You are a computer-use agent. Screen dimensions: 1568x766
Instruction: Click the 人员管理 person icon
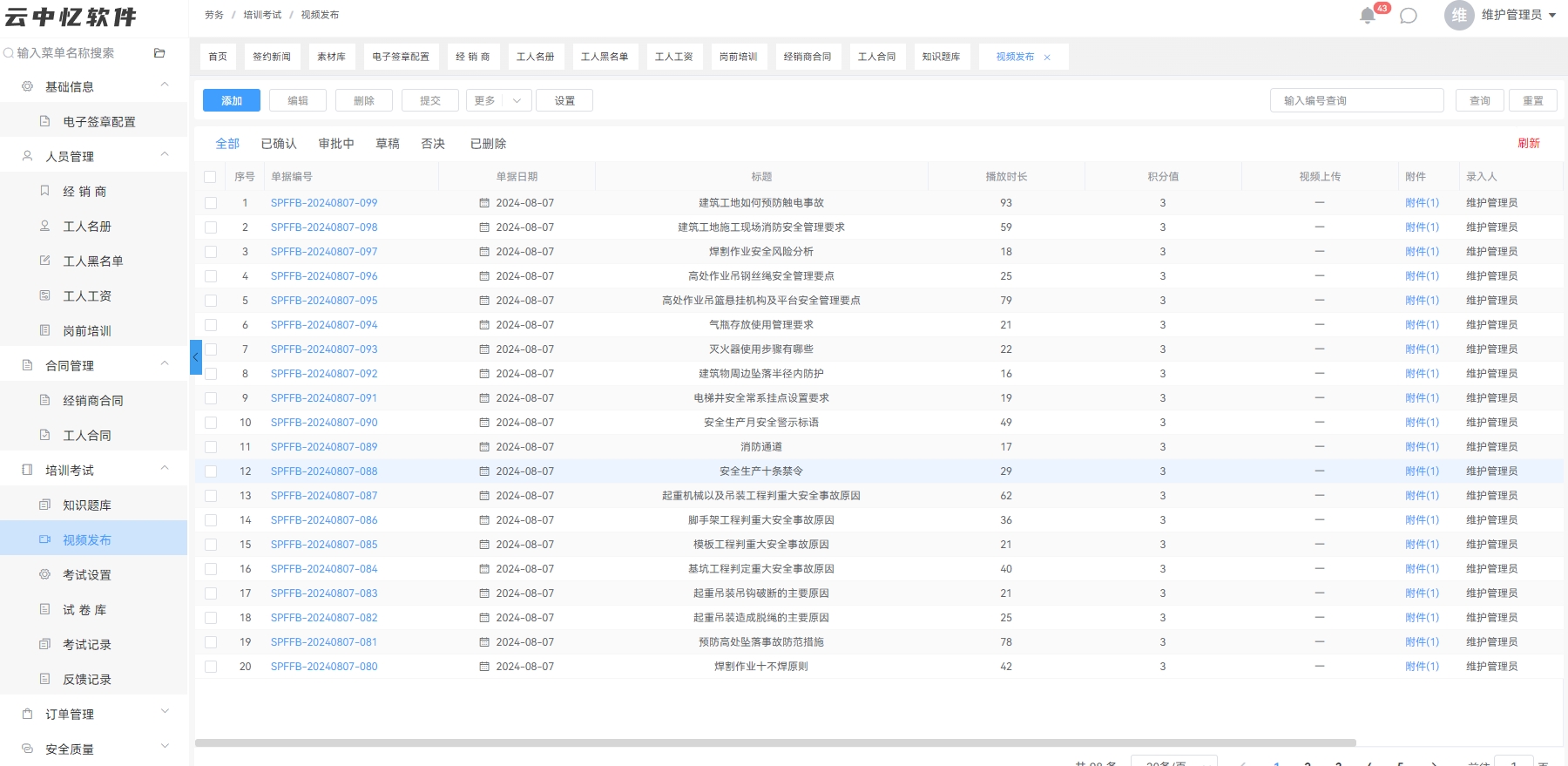[x=27, y=156]
